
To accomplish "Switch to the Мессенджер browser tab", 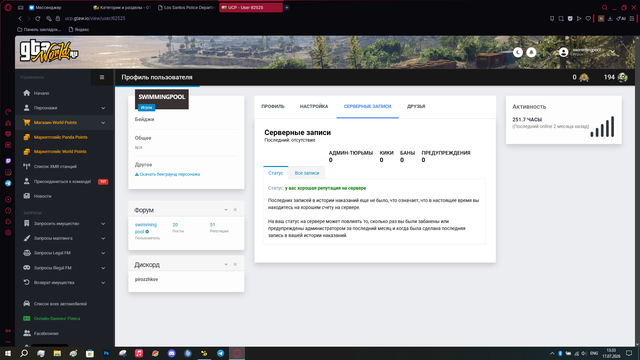I will click(x=45, y=7).
